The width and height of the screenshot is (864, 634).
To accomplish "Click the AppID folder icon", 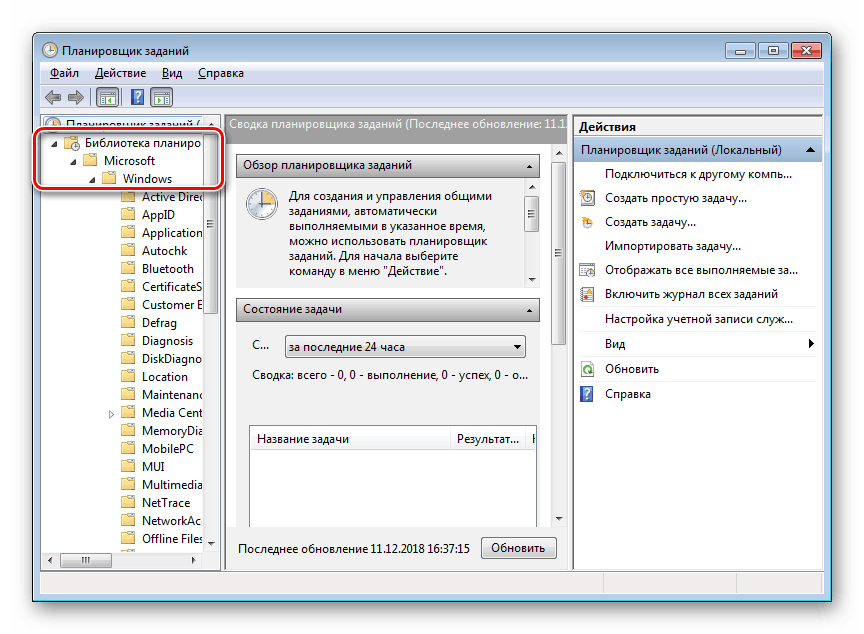I will (x=128, y=214).
